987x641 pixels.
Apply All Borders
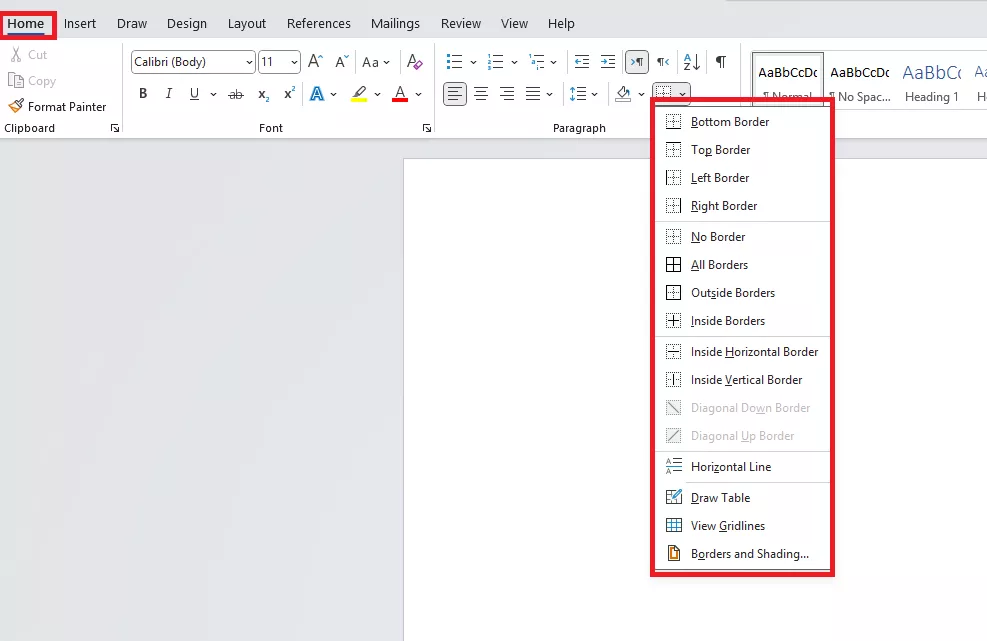(x=743, y=264)
